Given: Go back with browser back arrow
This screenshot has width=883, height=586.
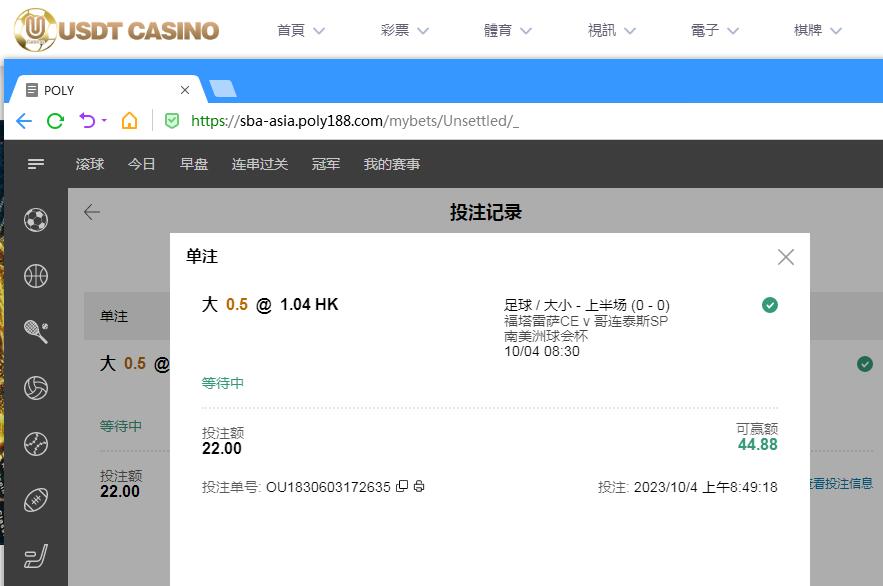Looking at the screenshot, I should pos(24,120).
